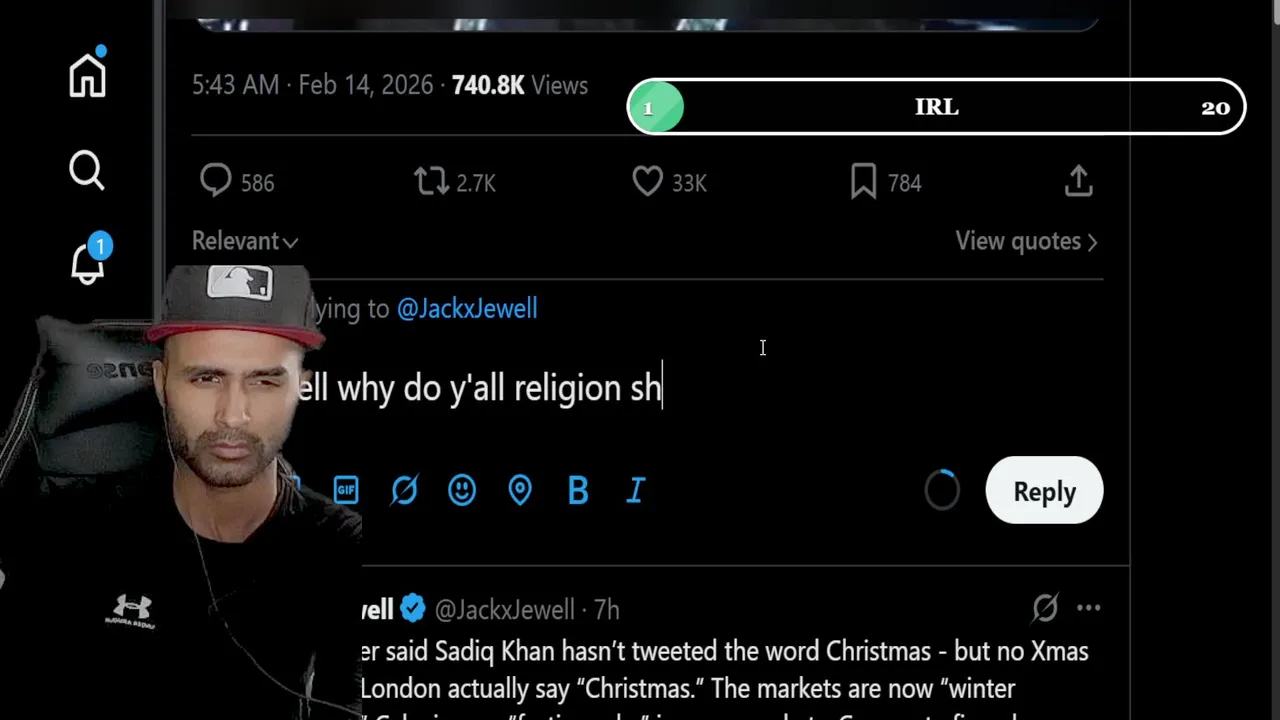This screenshot has height=720, width=1280.
Task: Like the tweet with heart icon
Action: coord(648,182)
